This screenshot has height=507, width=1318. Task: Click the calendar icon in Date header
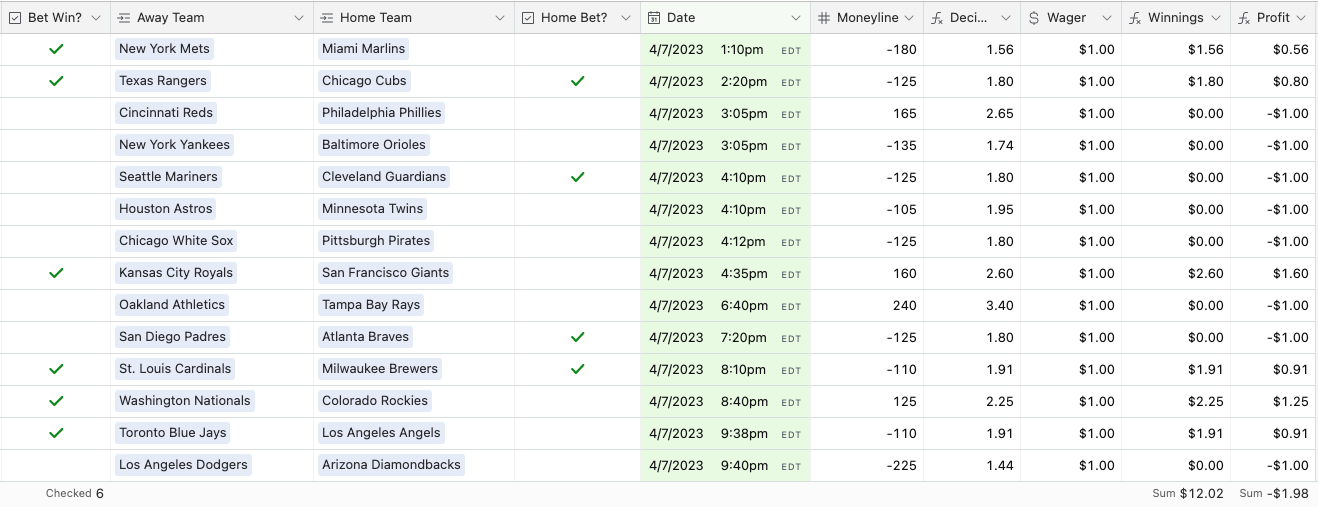point(654,18)
